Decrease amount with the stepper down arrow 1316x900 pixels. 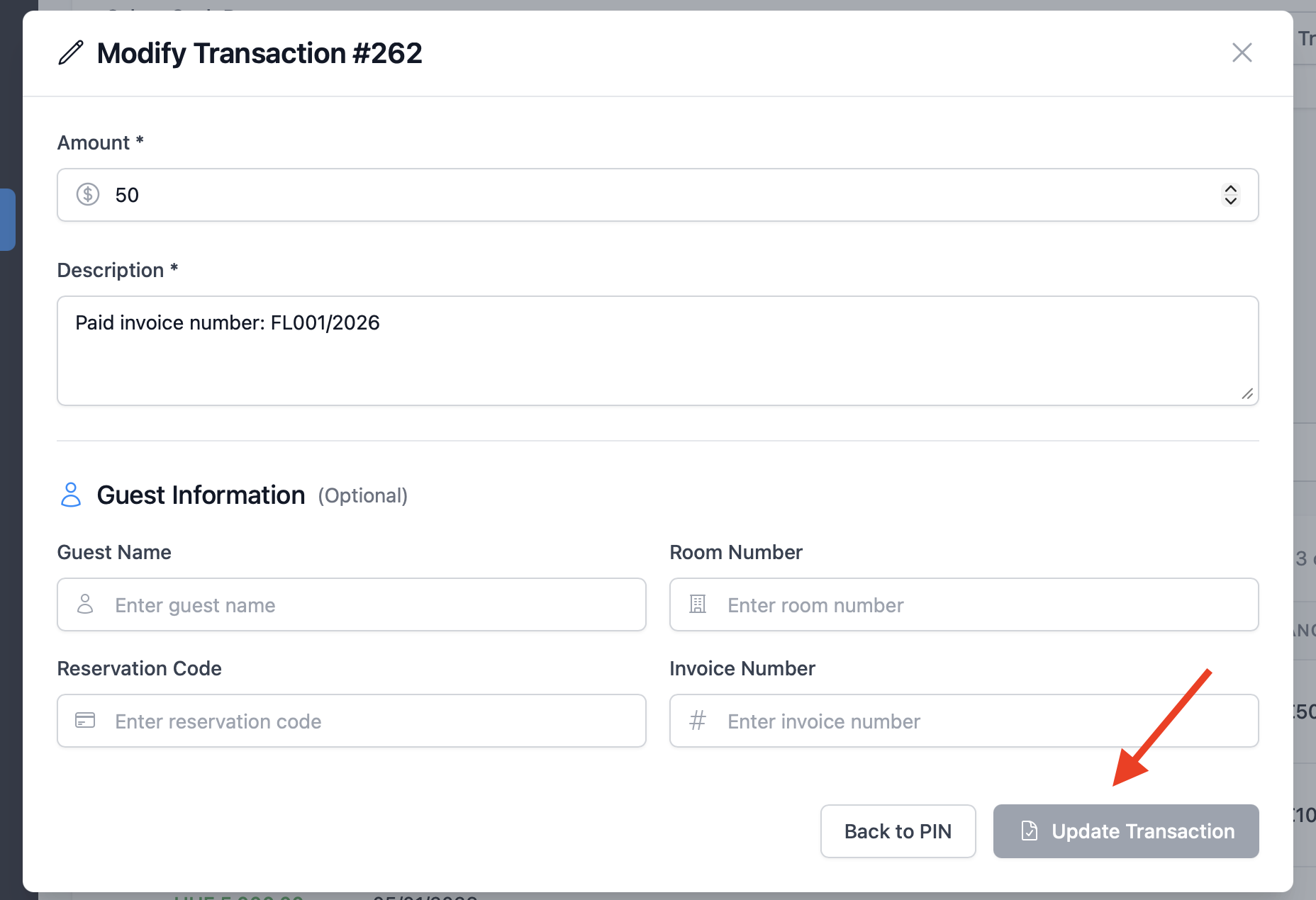click(x=1231, y=201)
